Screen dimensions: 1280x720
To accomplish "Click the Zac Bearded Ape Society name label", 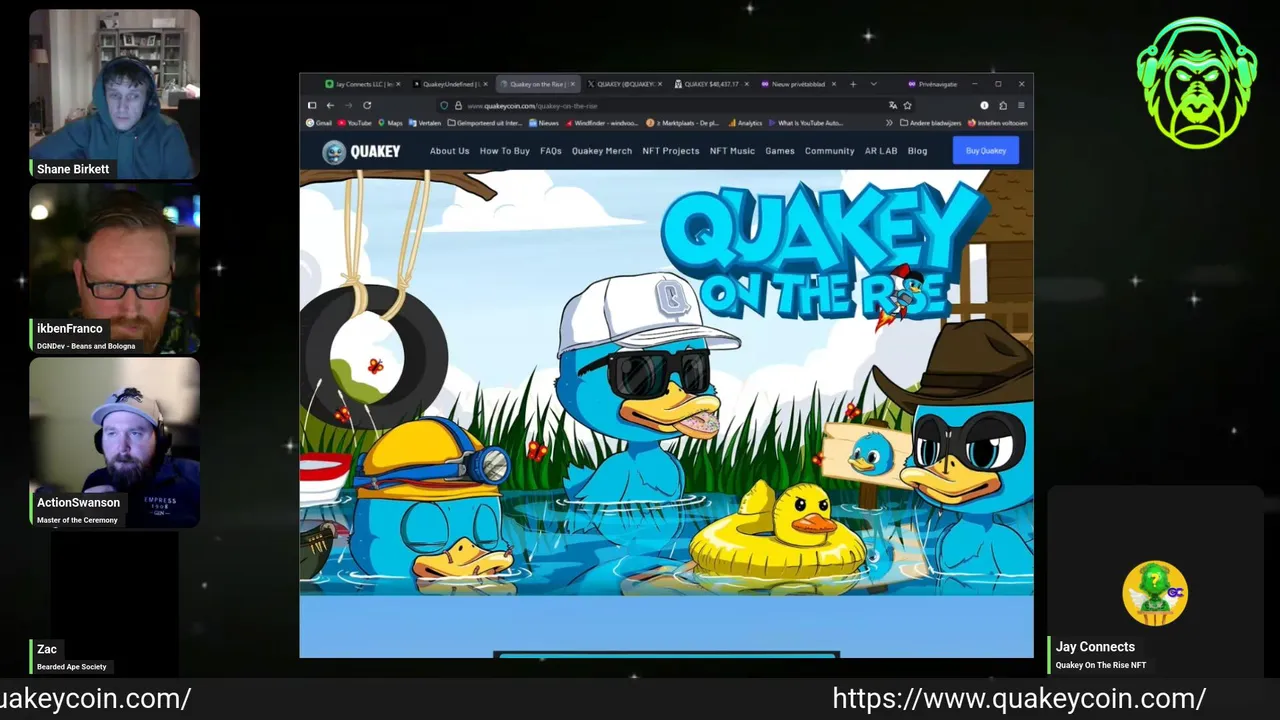I will (x=71, y=657).
